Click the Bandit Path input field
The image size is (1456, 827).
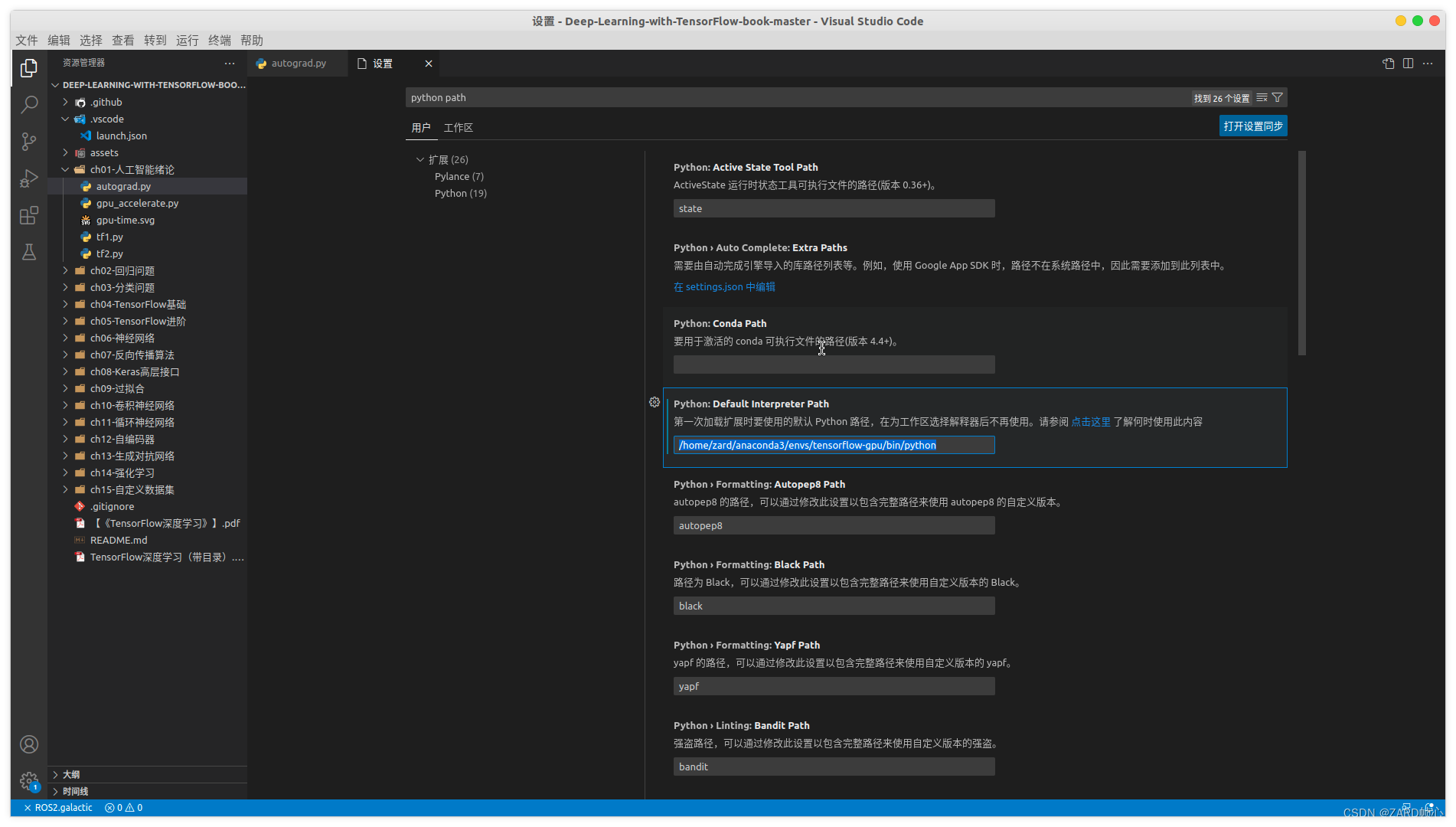tap(834, 767)
